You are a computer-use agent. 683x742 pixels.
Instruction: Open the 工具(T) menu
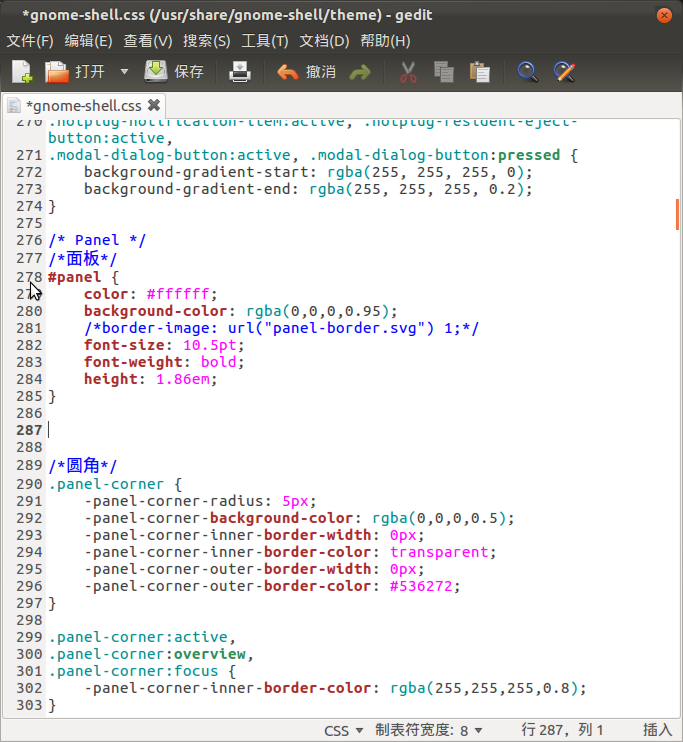[265, 41]
